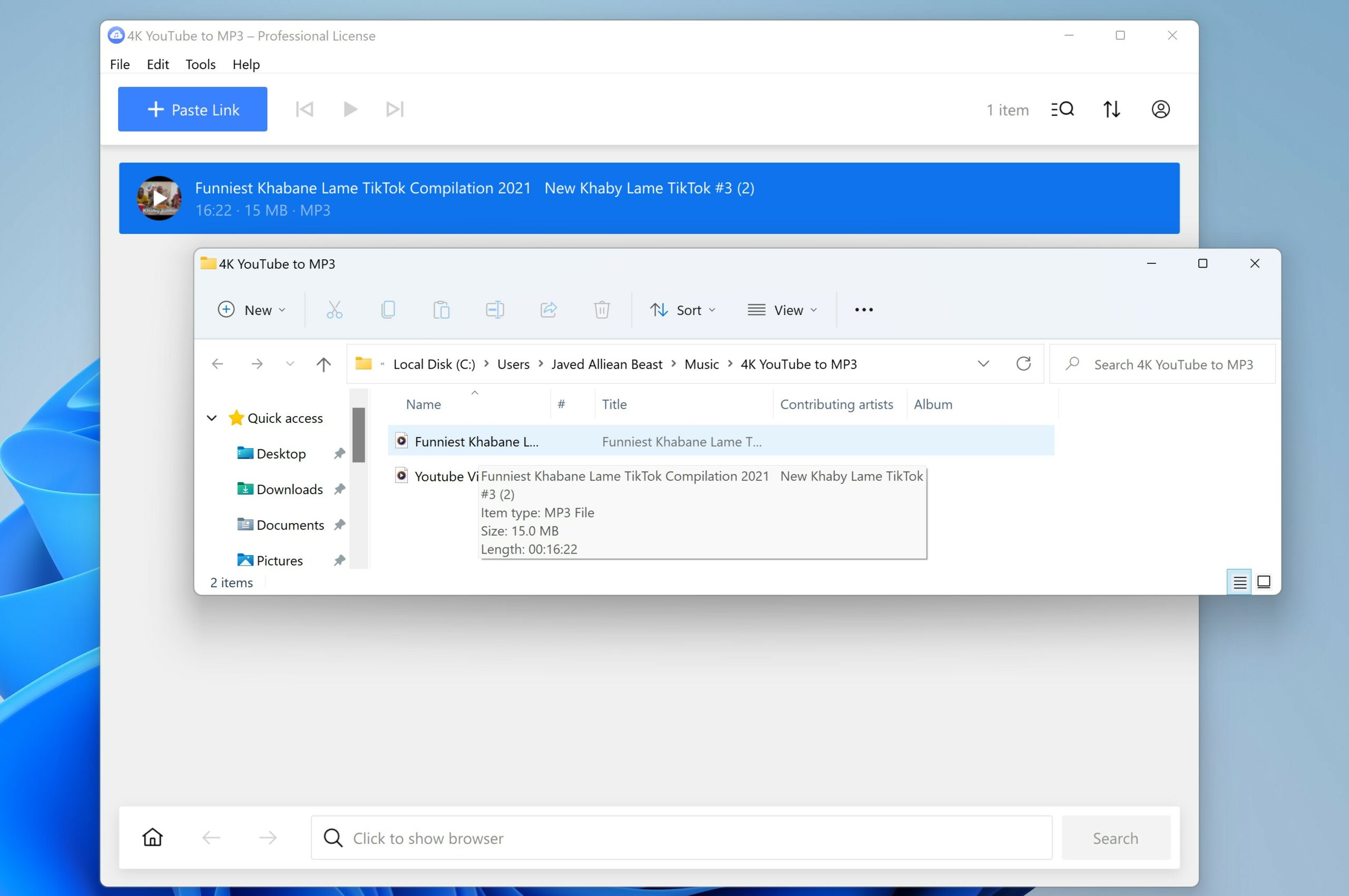The height and width of the screenshot is (896, 1349).
Task: Skip to previous track
Action: [305, 109]
